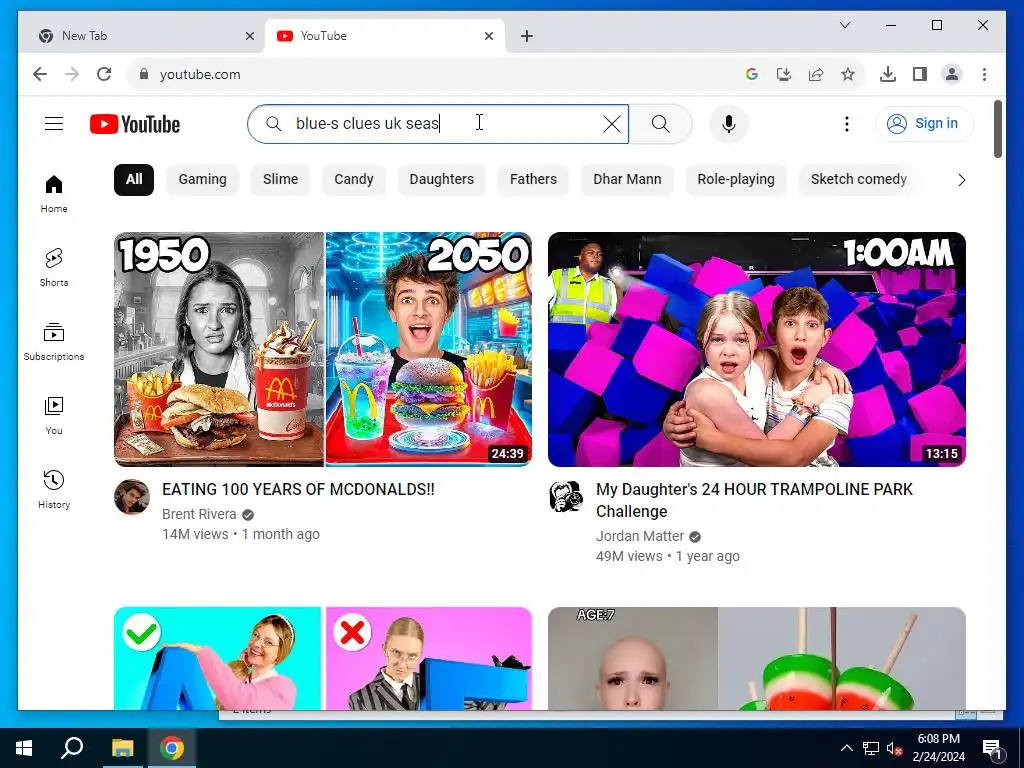Open EATING 100 YEARS OF MCDONALDS title
Screen dimensions: 1024x768
pos(298,490)
